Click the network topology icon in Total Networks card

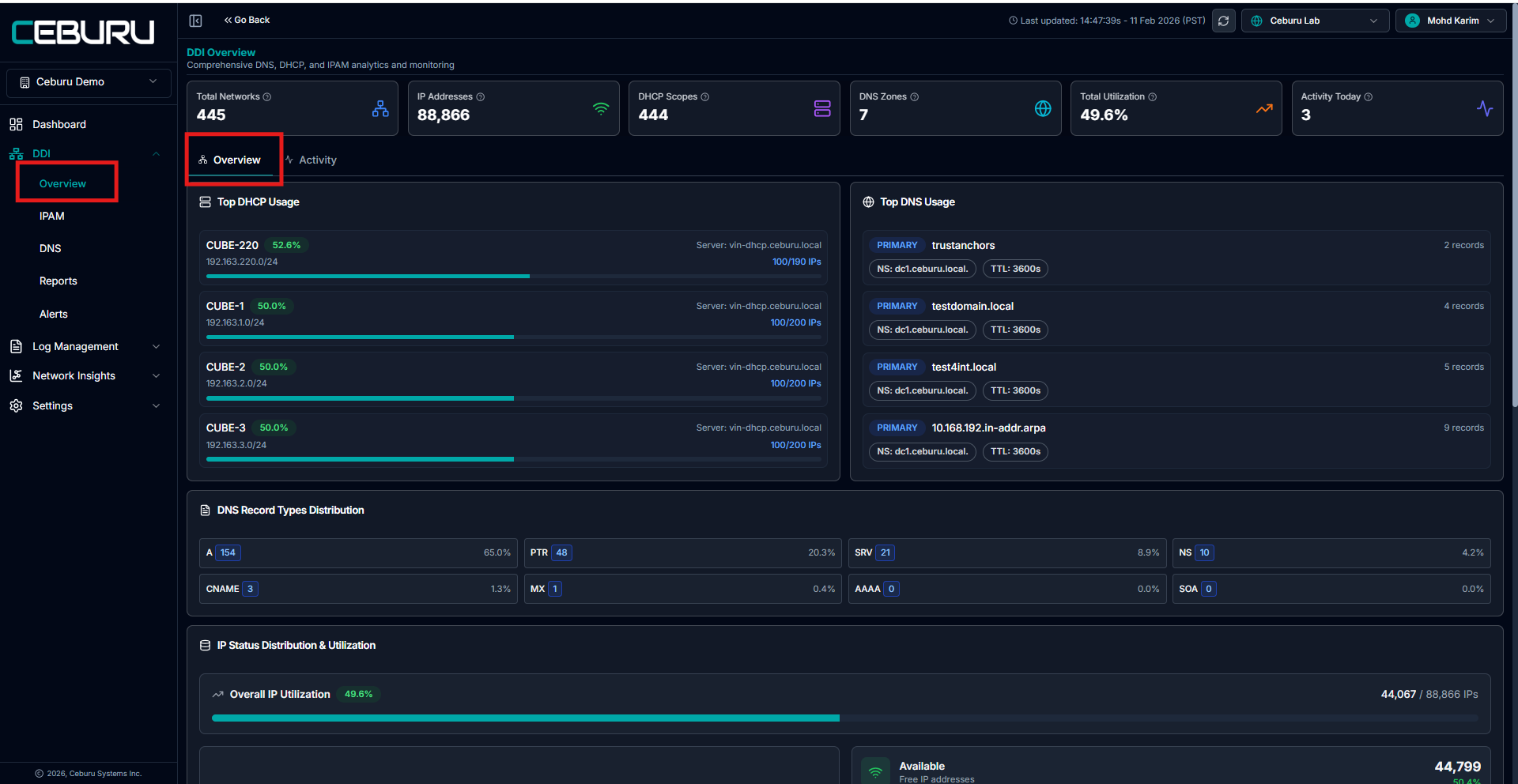click(380, 108)
